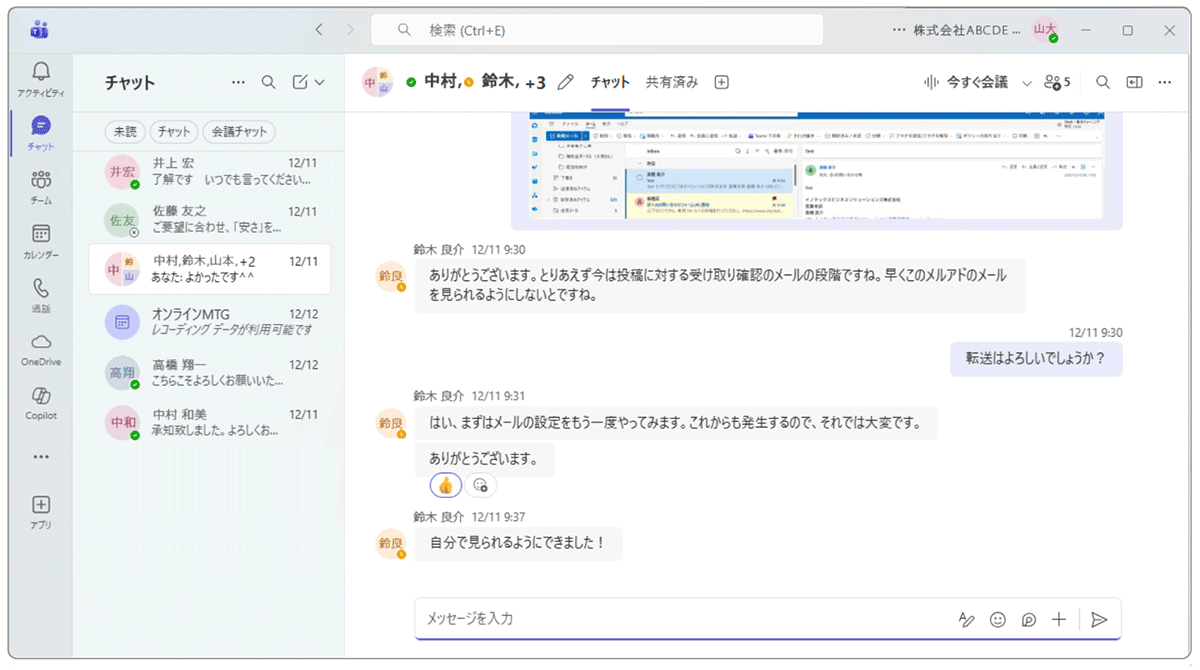Switch to the 共有済み tab
The image size is (1200, 670).
point(672,82)
